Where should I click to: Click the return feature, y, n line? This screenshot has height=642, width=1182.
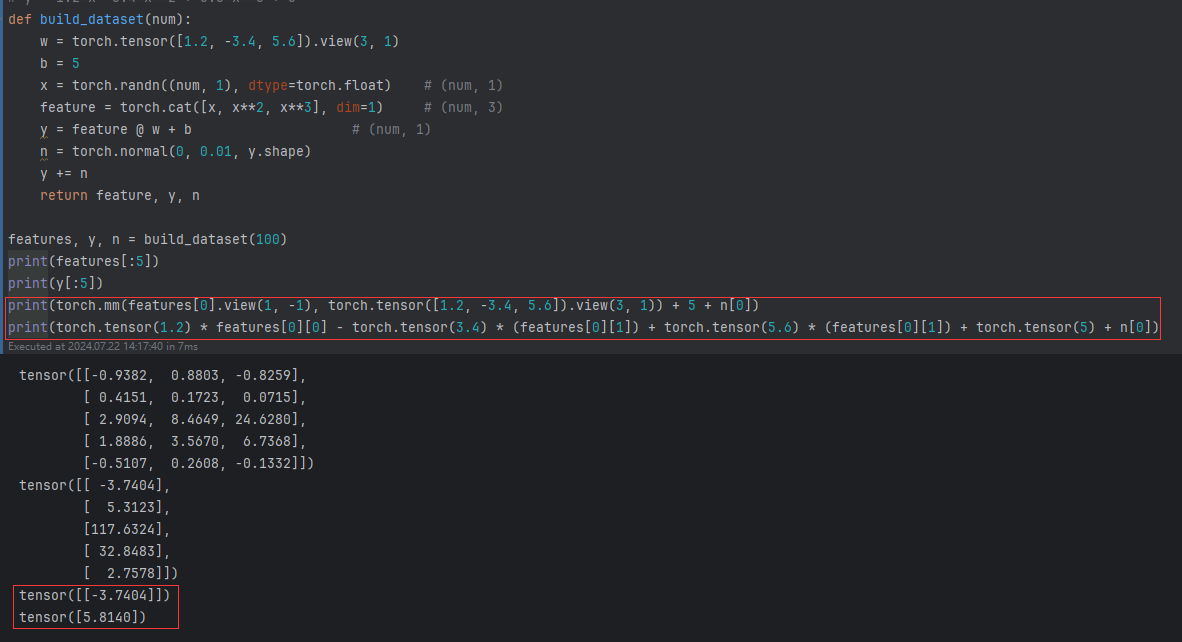click(x=120, y=195)
